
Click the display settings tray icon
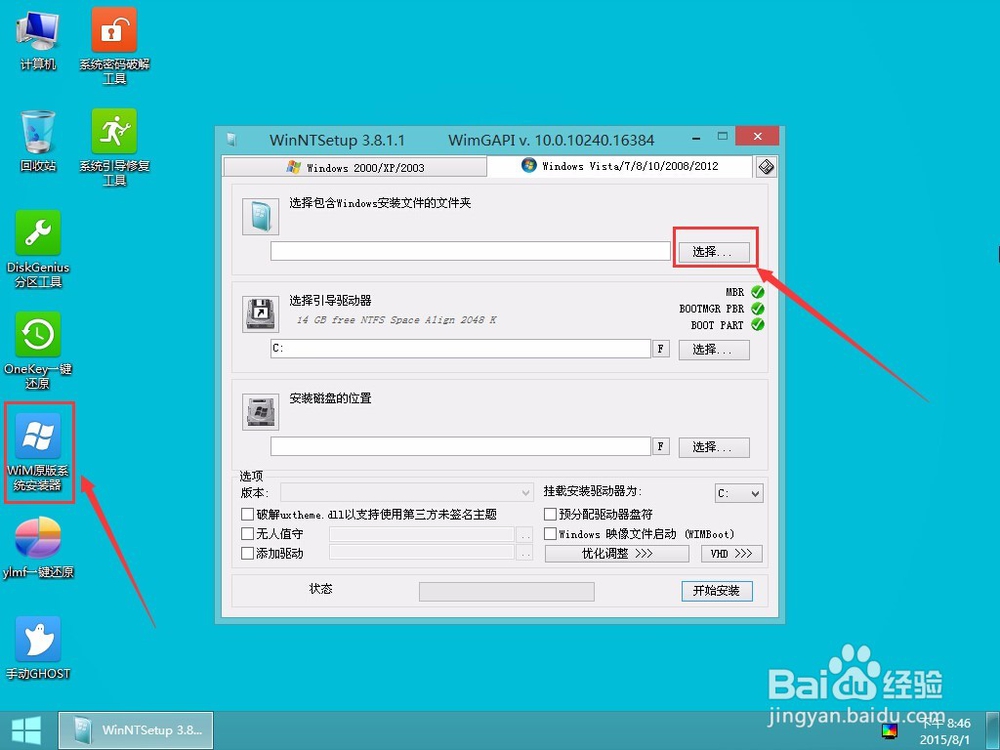click(x=890, y=731)
